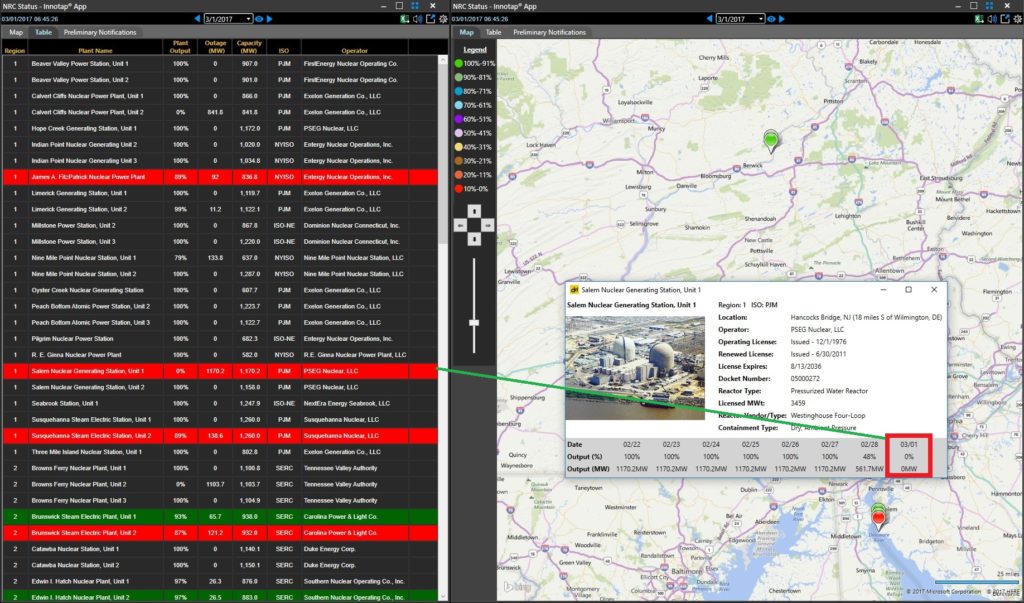
Task: Click the 02/28 date column in popup
Action: coord(869,457)
